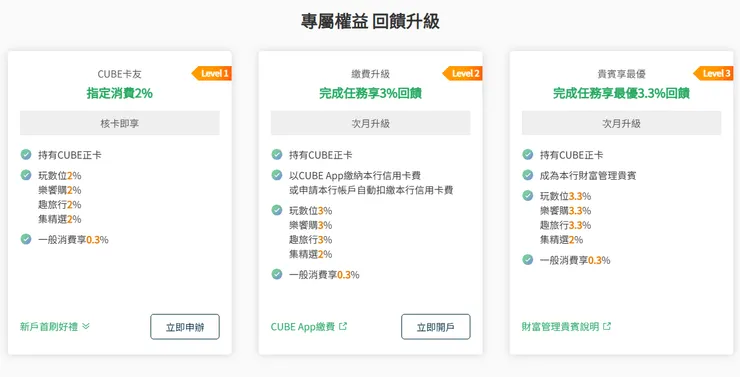
Task: Click 玩數位3.3% text in Level 3 card
Action: point(565,196)
